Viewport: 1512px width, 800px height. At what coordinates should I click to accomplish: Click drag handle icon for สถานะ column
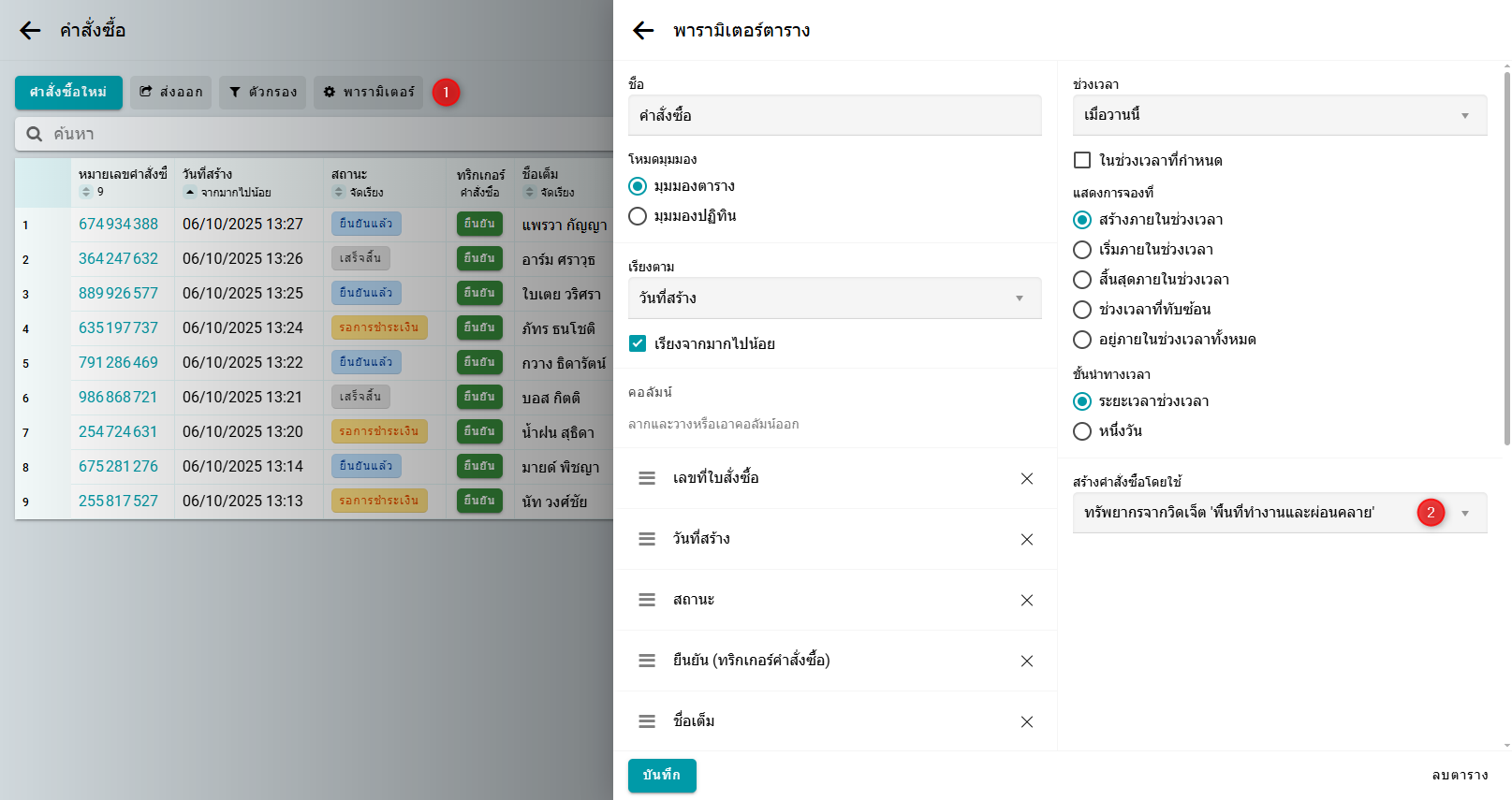[647, 600]
